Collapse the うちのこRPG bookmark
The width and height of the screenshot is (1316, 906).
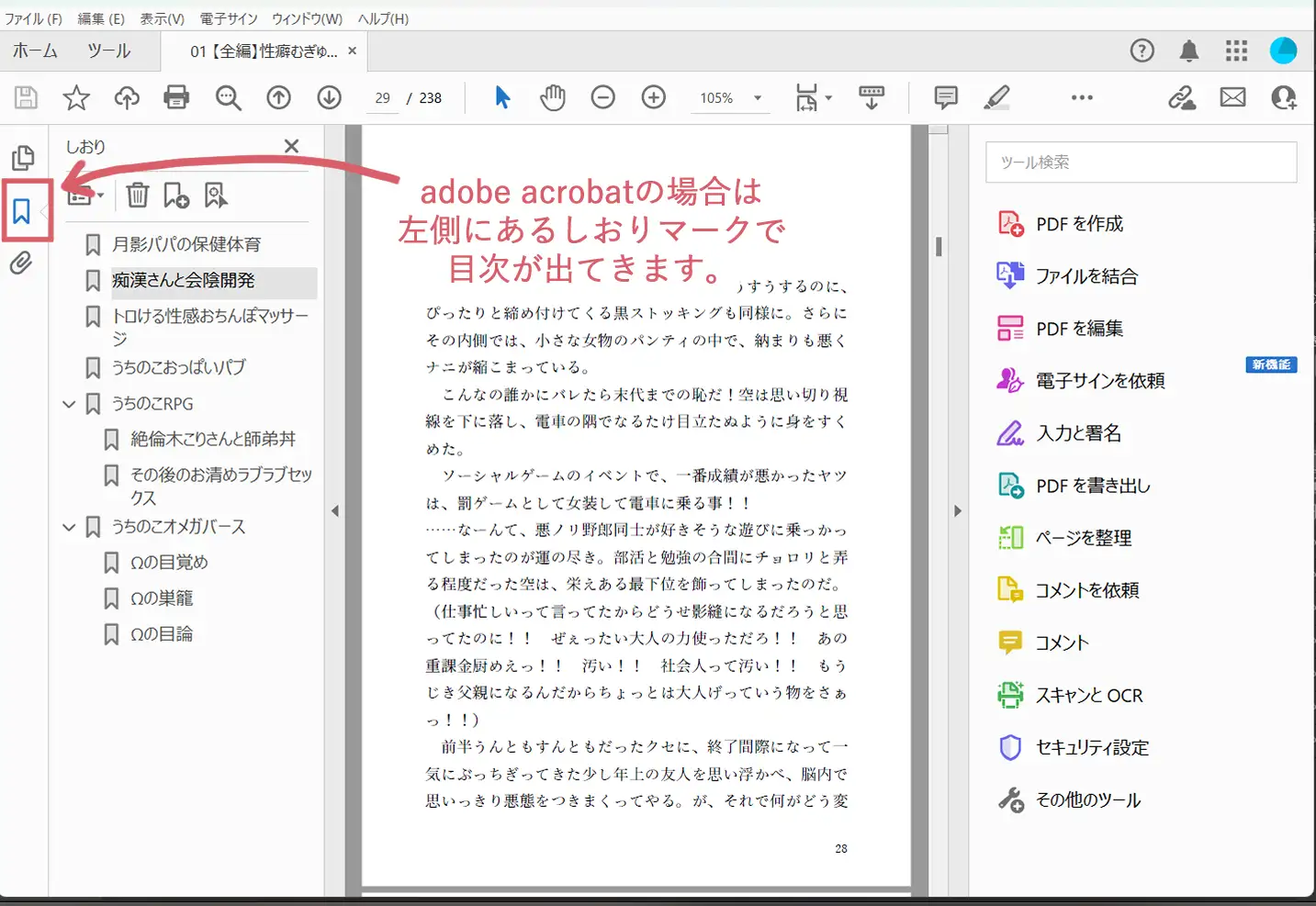69,404
